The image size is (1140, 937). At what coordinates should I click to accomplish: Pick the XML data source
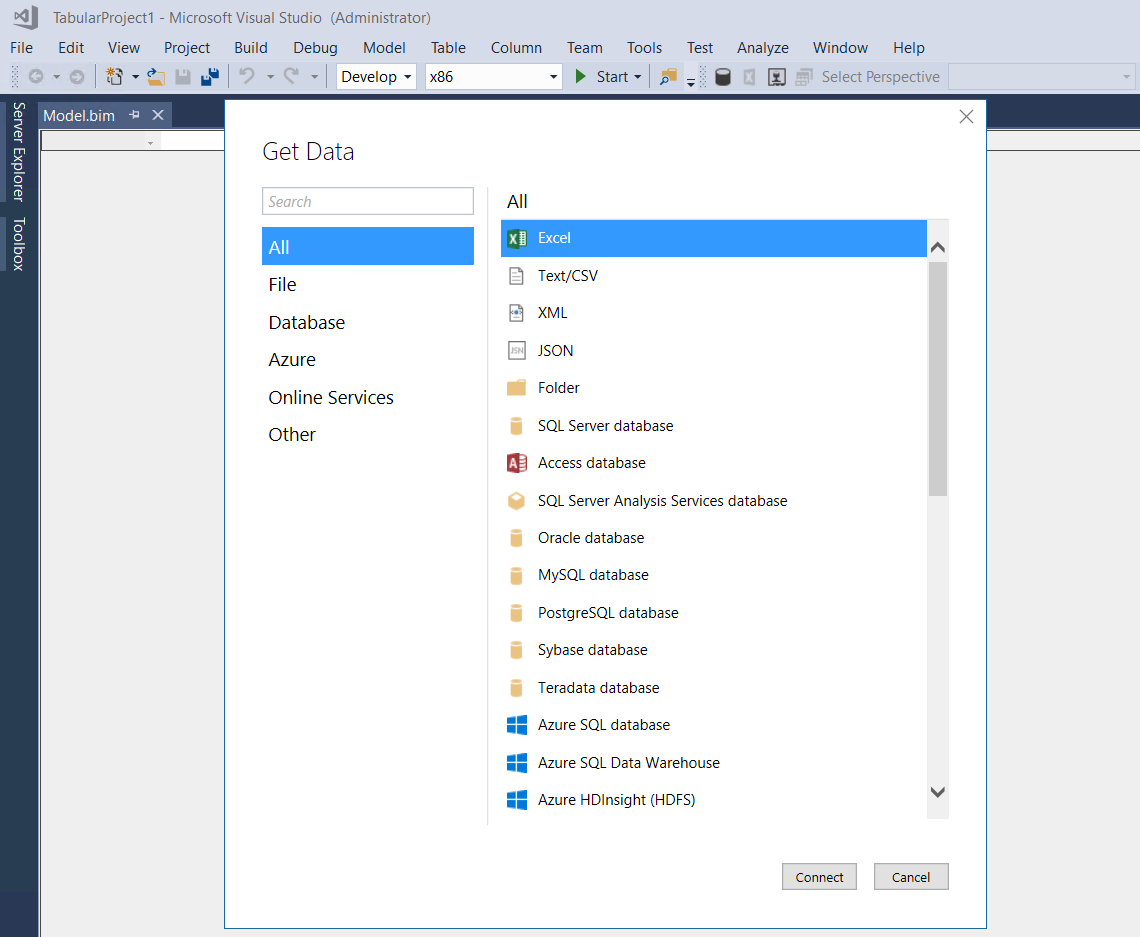(x=713, y=313)
